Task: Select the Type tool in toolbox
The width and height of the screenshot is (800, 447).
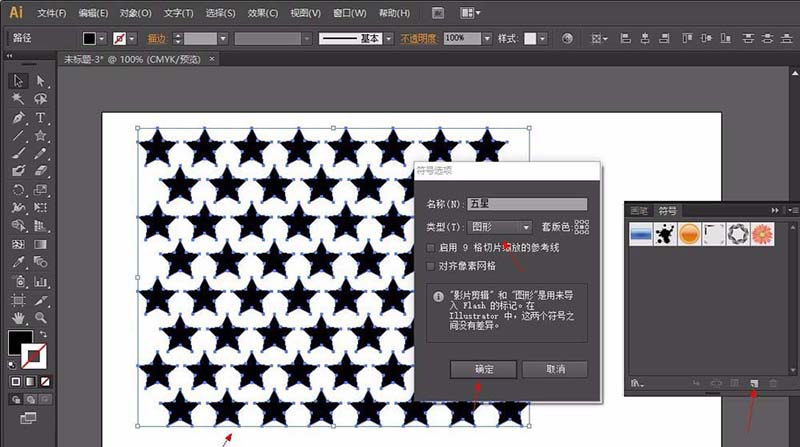Action: point(41,117)
